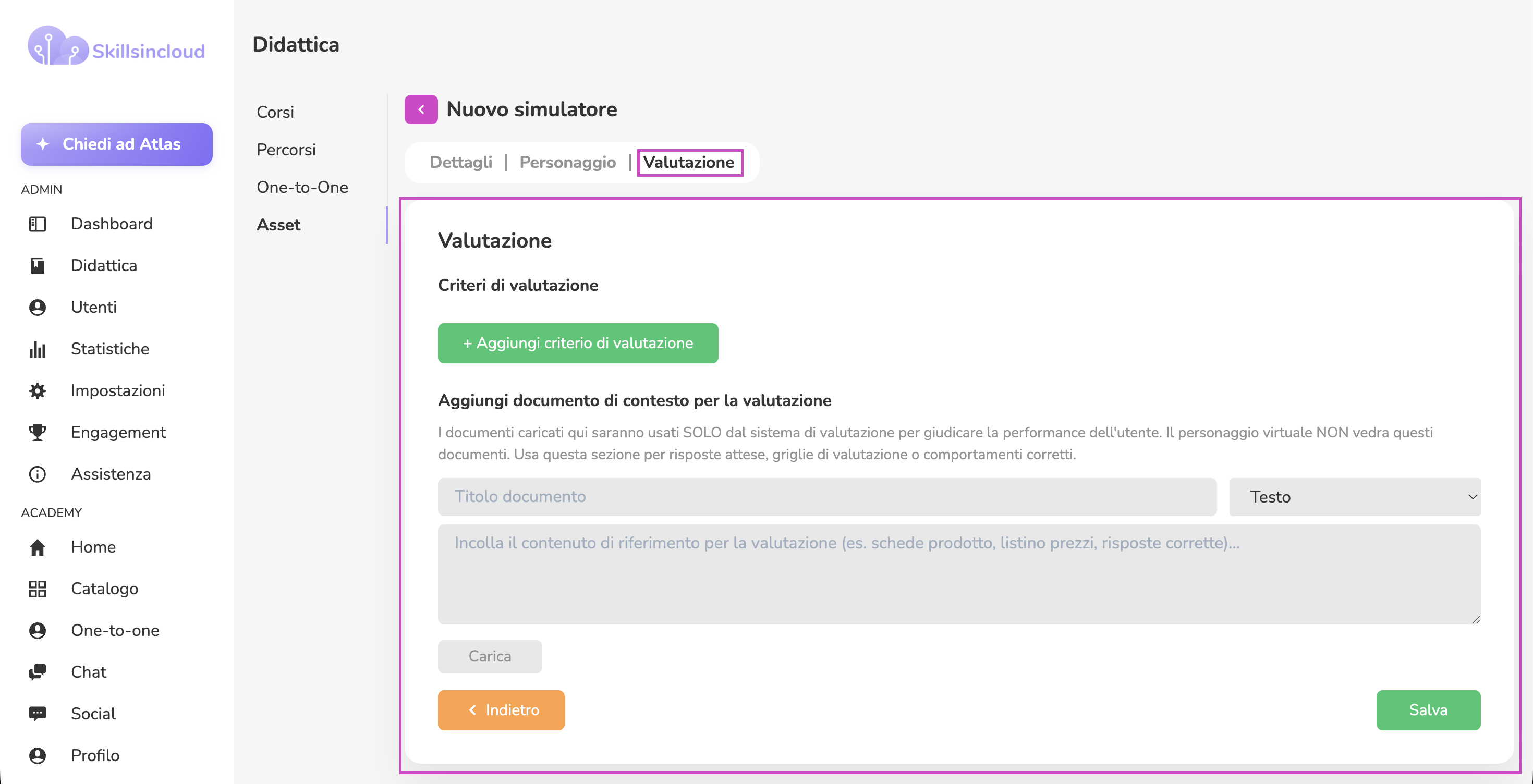Screen dimensions: 1533x784
Task: Open Statistiche section
Action: (x=110, y=349)
